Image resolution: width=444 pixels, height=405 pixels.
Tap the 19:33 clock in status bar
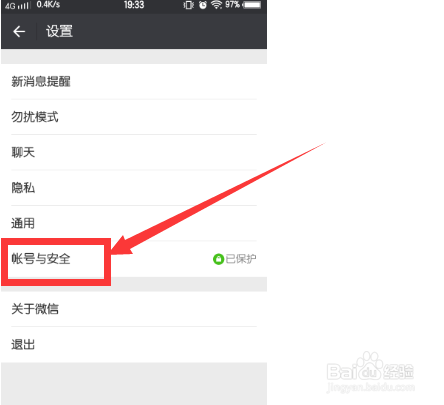tap(134, 5)
